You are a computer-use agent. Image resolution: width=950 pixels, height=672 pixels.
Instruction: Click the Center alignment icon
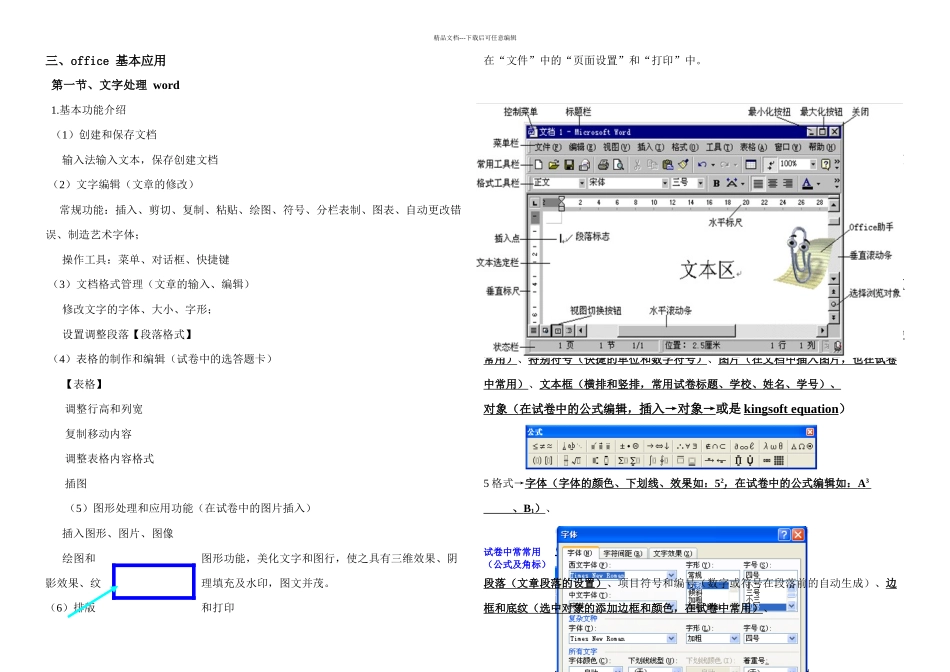pos(772,183)
